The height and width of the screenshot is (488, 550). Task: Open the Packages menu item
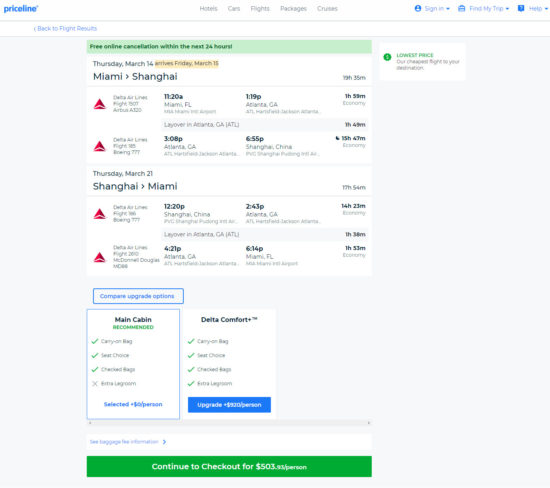click(293, 9)
